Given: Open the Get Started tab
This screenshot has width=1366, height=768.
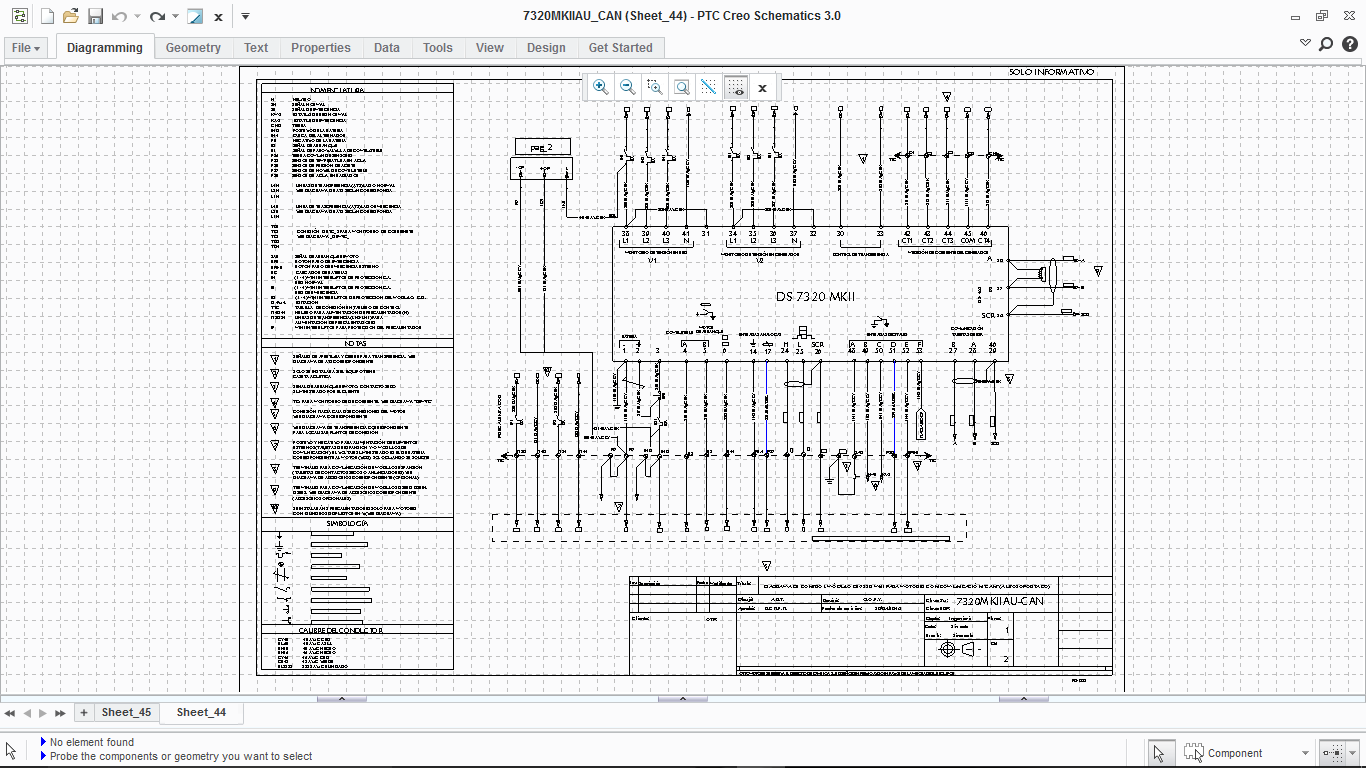Looking at the screenshot, I should point(620,48).
